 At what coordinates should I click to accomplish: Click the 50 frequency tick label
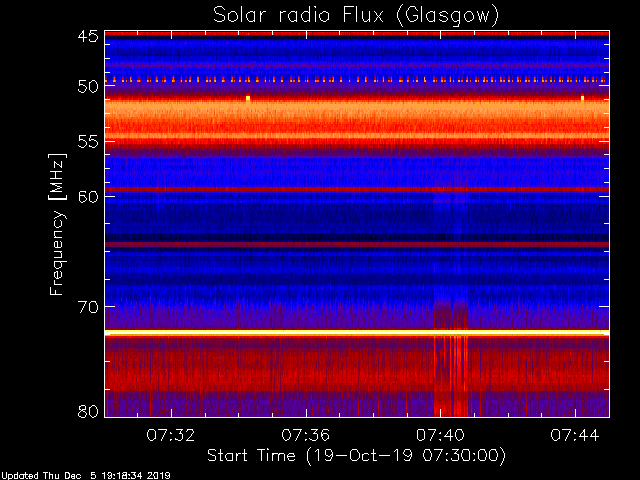click(88, 87)
